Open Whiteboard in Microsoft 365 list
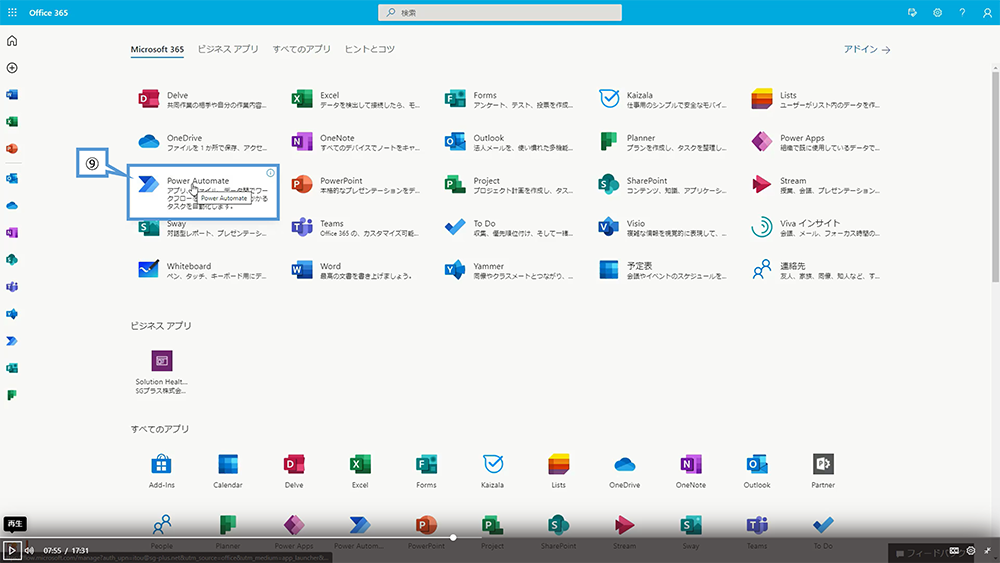The height and width of the screenshot is (563, 1000). tap(203, 270)
